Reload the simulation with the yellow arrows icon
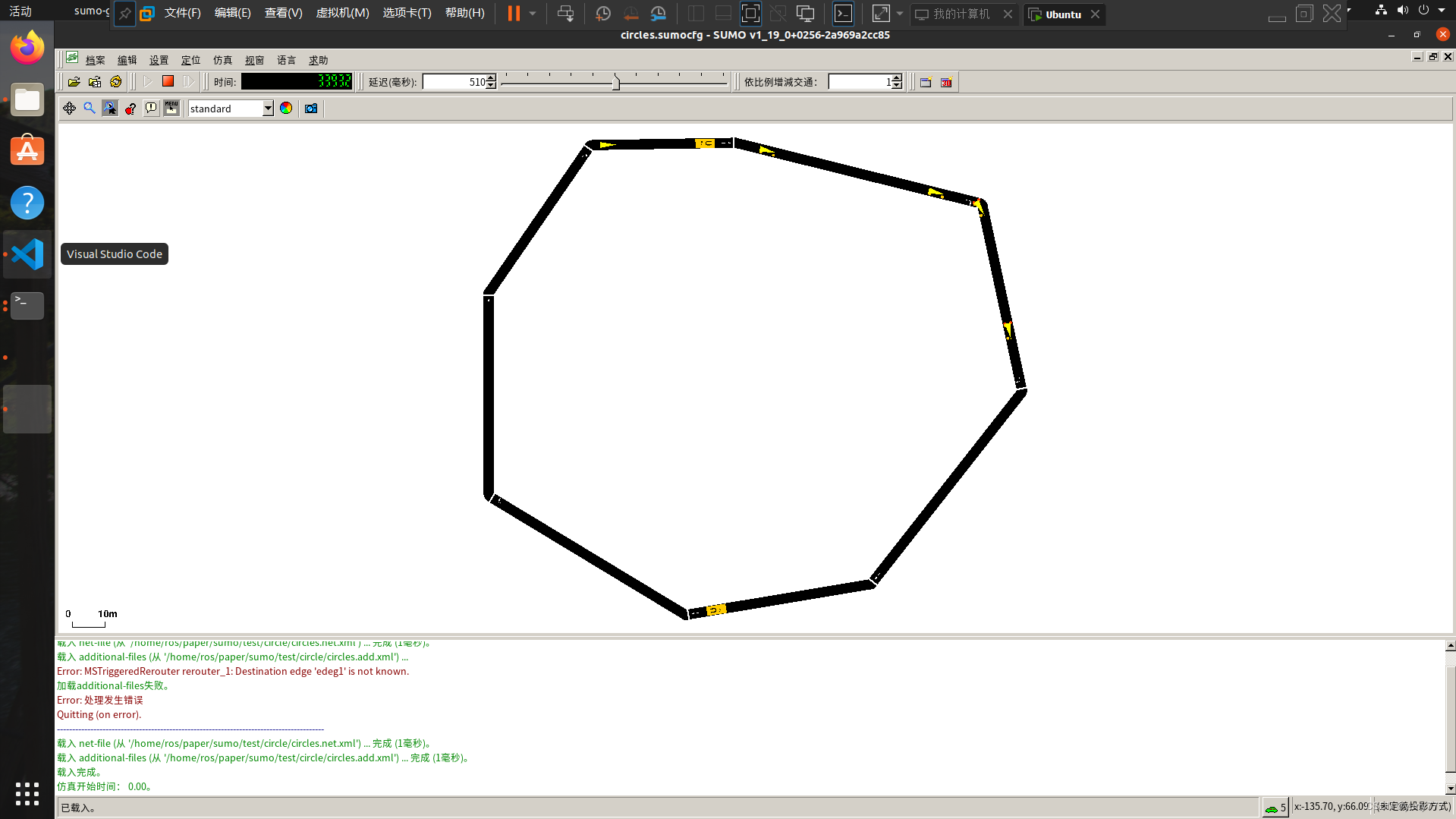 pos(115,82)
